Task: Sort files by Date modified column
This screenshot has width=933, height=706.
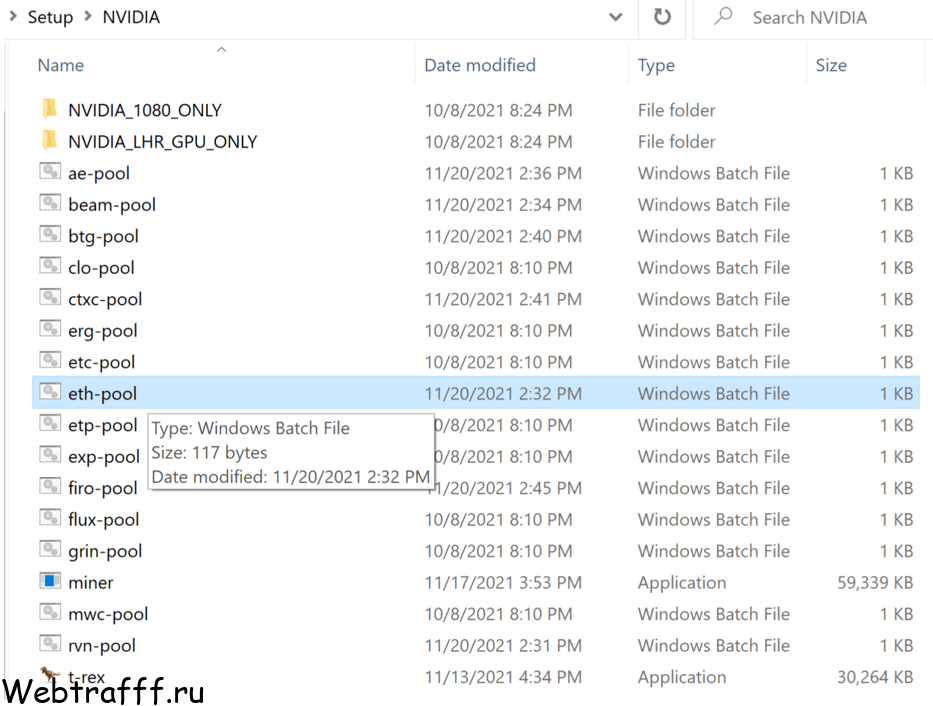Action: click(480, 65)
